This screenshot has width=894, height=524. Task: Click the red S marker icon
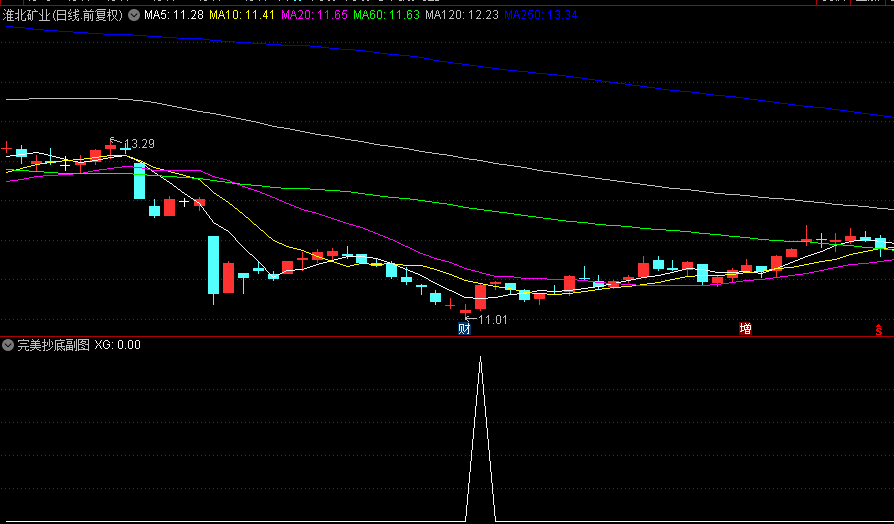click(x=879, y=329)
